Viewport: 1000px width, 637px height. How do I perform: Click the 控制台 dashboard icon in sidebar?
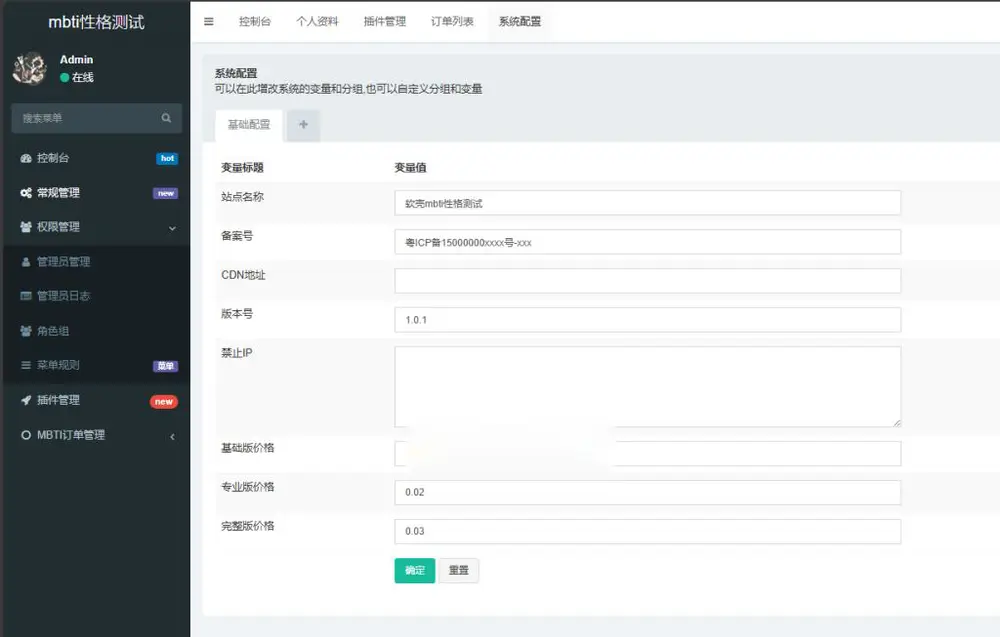pyautogui.click(x=26, y=158)
